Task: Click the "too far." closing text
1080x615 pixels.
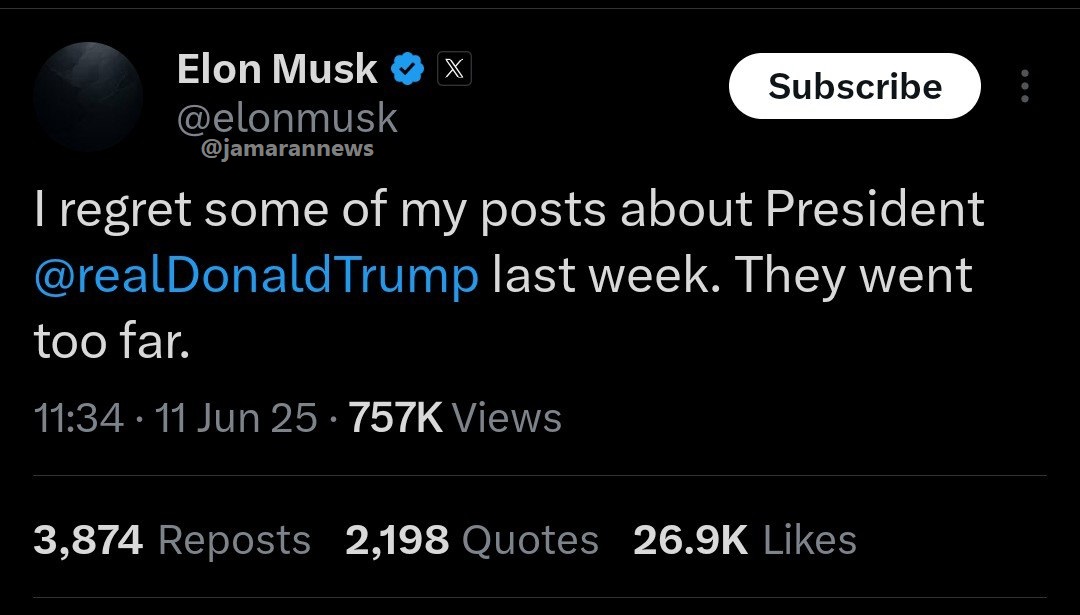Action: [x=111, y=342]
